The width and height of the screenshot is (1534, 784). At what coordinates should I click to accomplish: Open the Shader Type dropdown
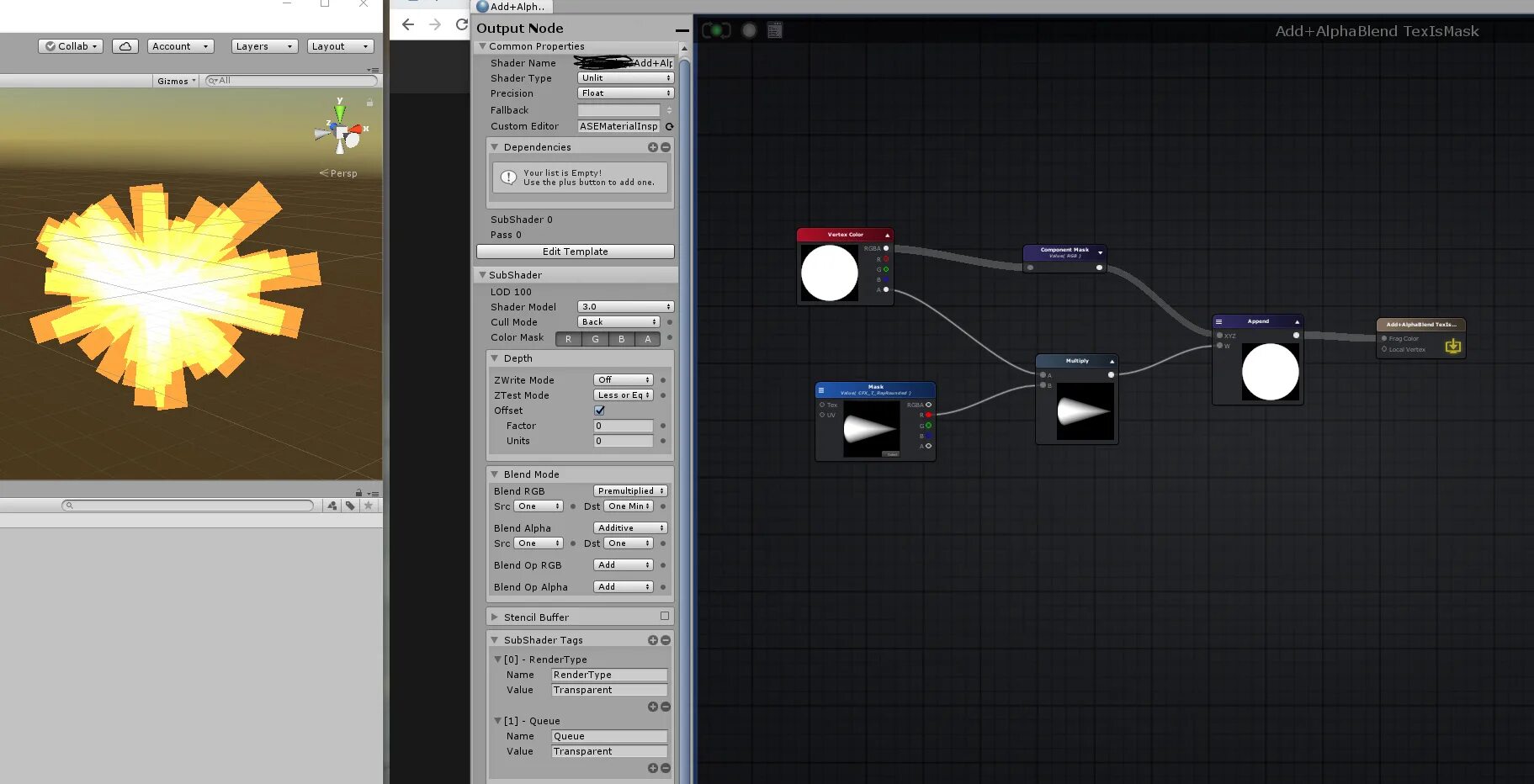point(625,78)
